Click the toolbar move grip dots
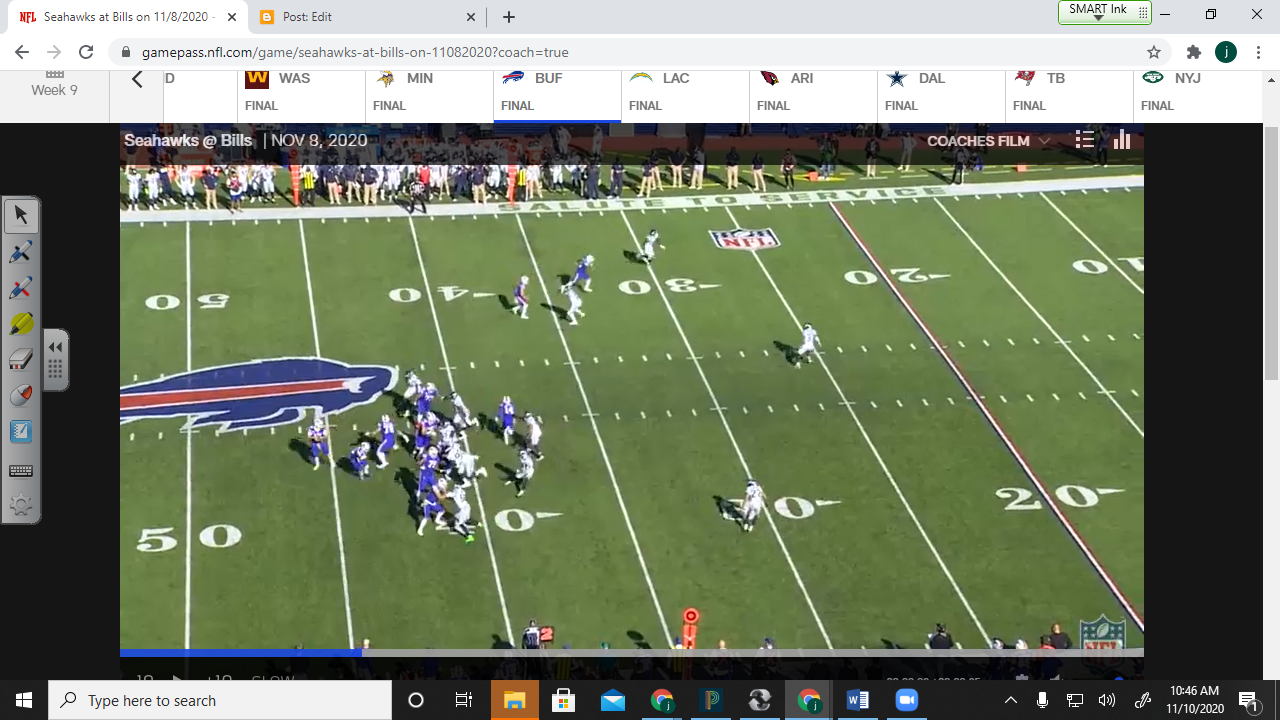The image size is (1280, 720). (x=55, y=371)
